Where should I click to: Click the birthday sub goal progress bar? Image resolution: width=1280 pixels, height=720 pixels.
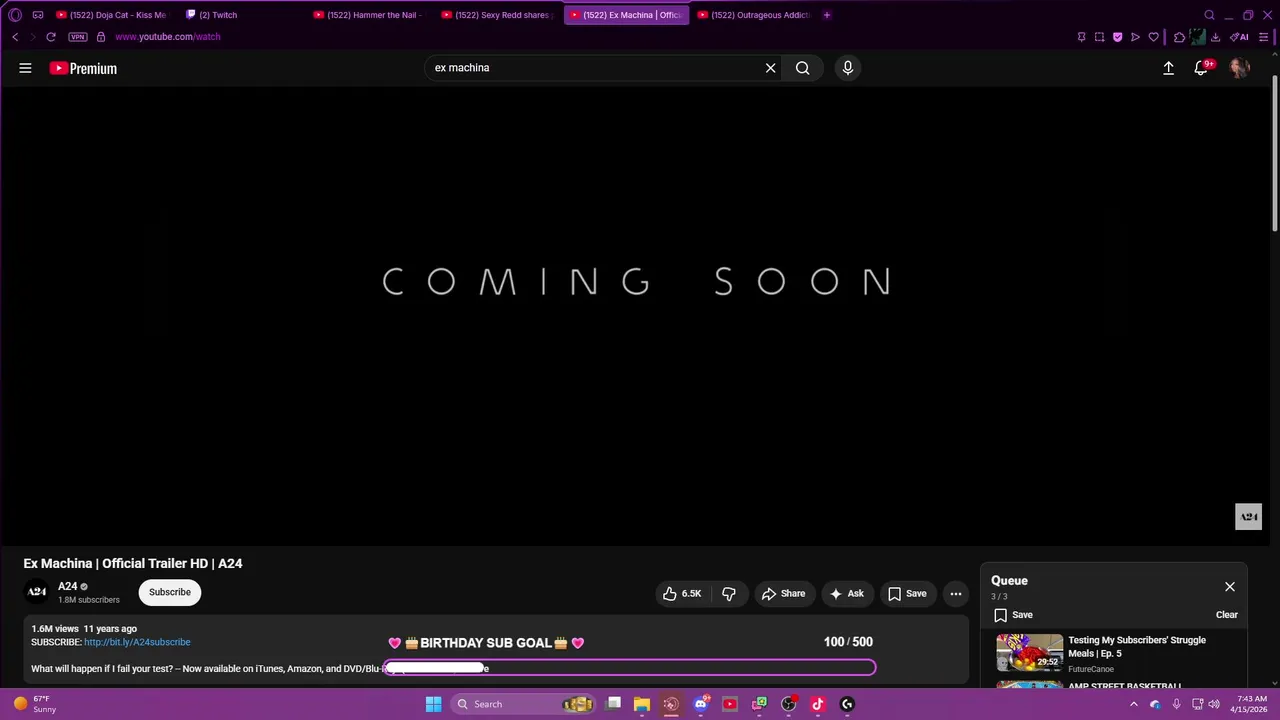point(630,667)
